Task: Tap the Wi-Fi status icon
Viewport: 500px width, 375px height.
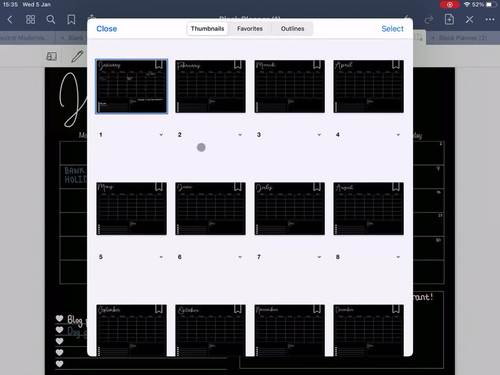Action: coord(467,5)
